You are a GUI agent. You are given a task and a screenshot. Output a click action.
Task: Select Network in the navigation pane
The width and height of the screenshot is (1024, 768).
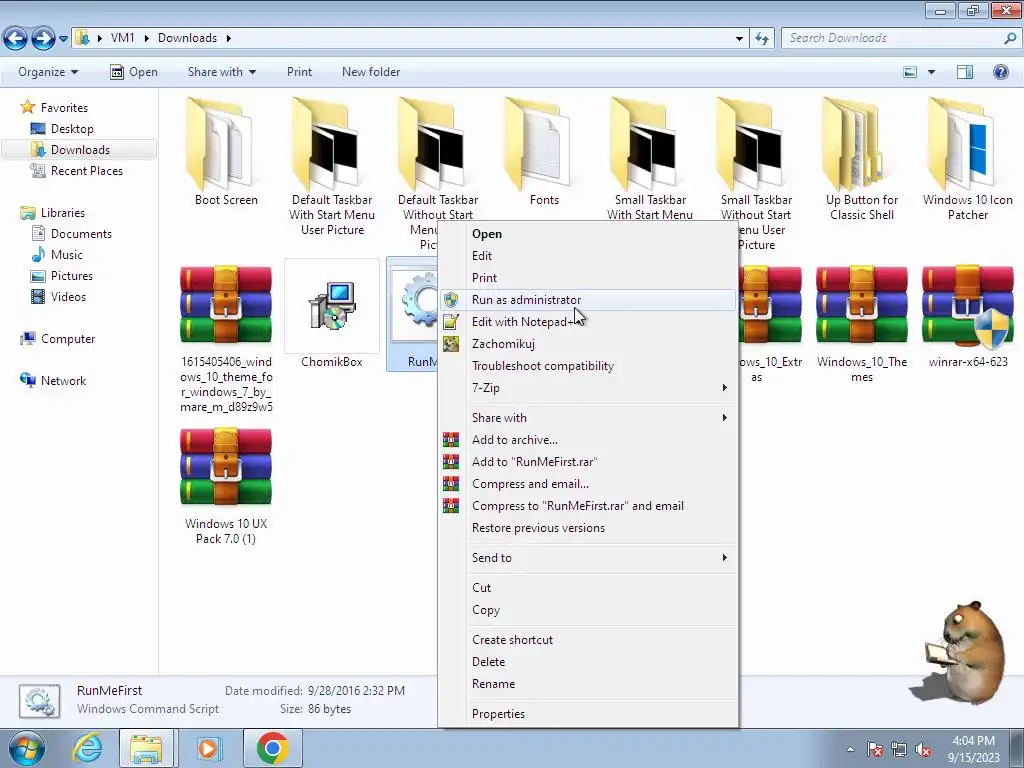tap(53, 381)
